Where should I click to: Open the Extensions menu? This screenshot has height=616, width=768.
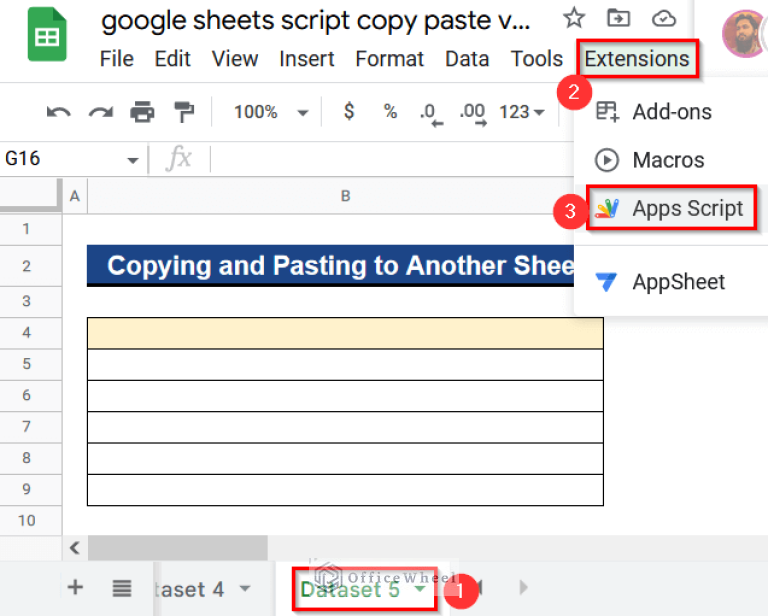[637, 59]
